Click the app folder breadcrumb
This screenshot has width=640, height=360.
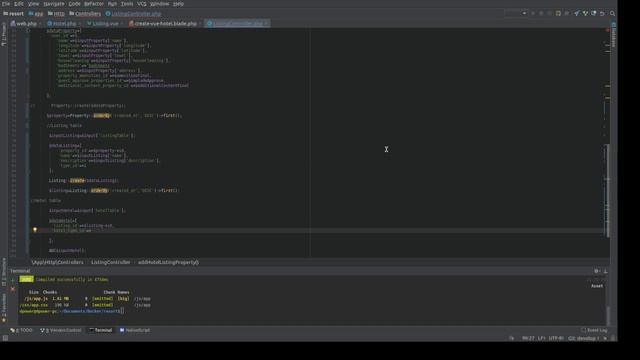[x=36, y=13]
